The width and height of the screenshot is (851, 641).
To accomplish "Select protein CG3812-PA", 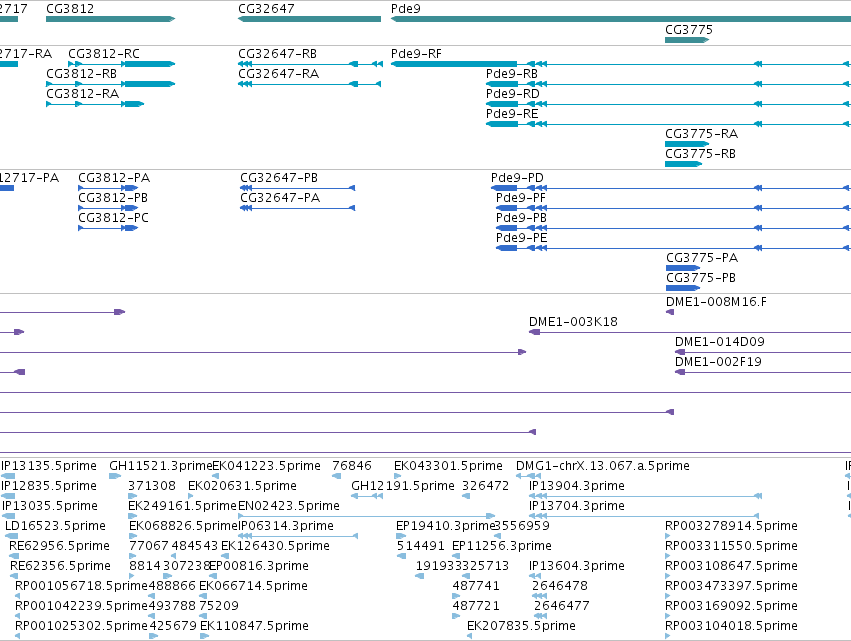I will [x=114, y=178].
